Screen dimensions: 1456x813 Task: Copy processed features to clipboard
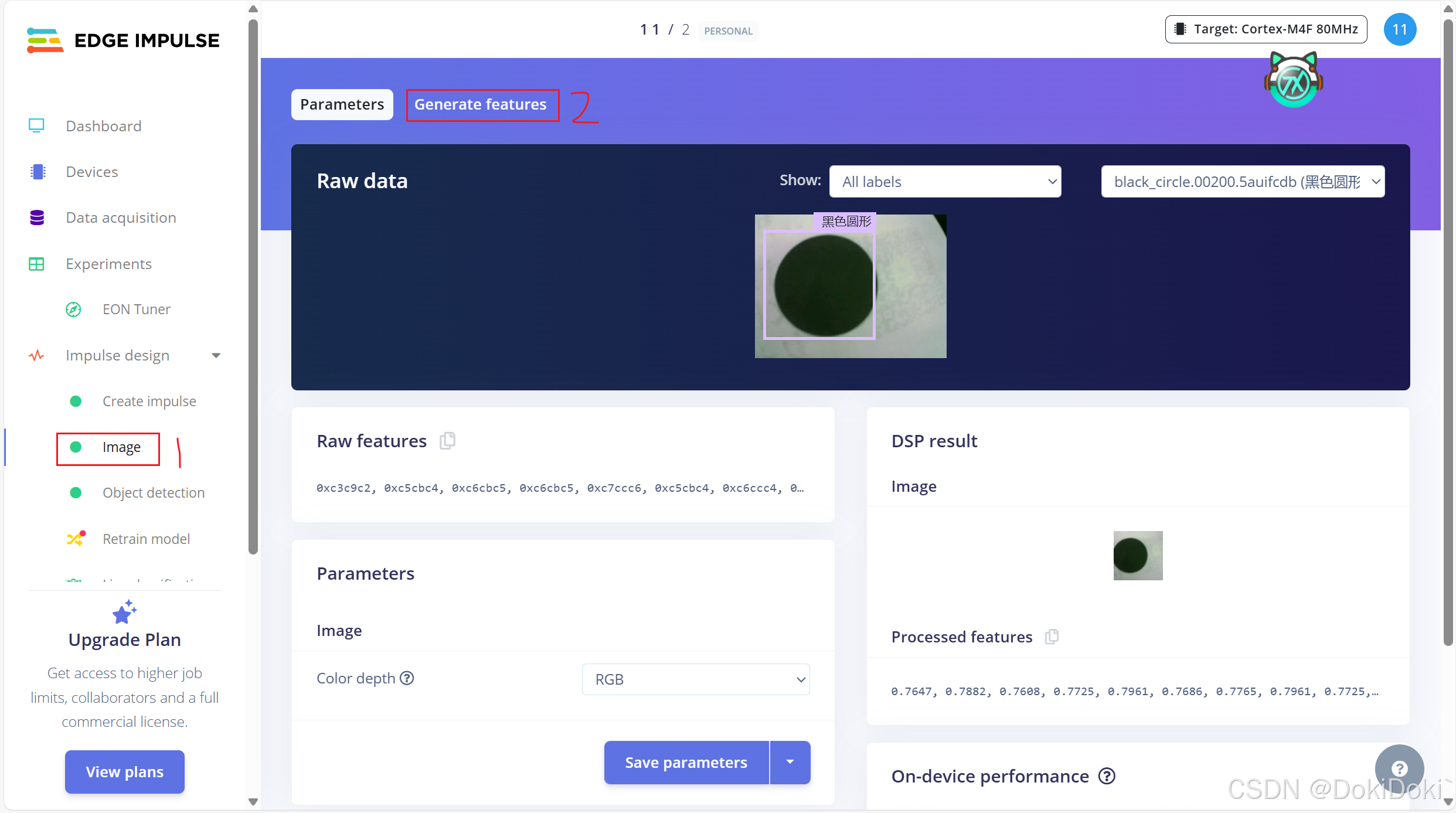click(x=1052, y=637)
